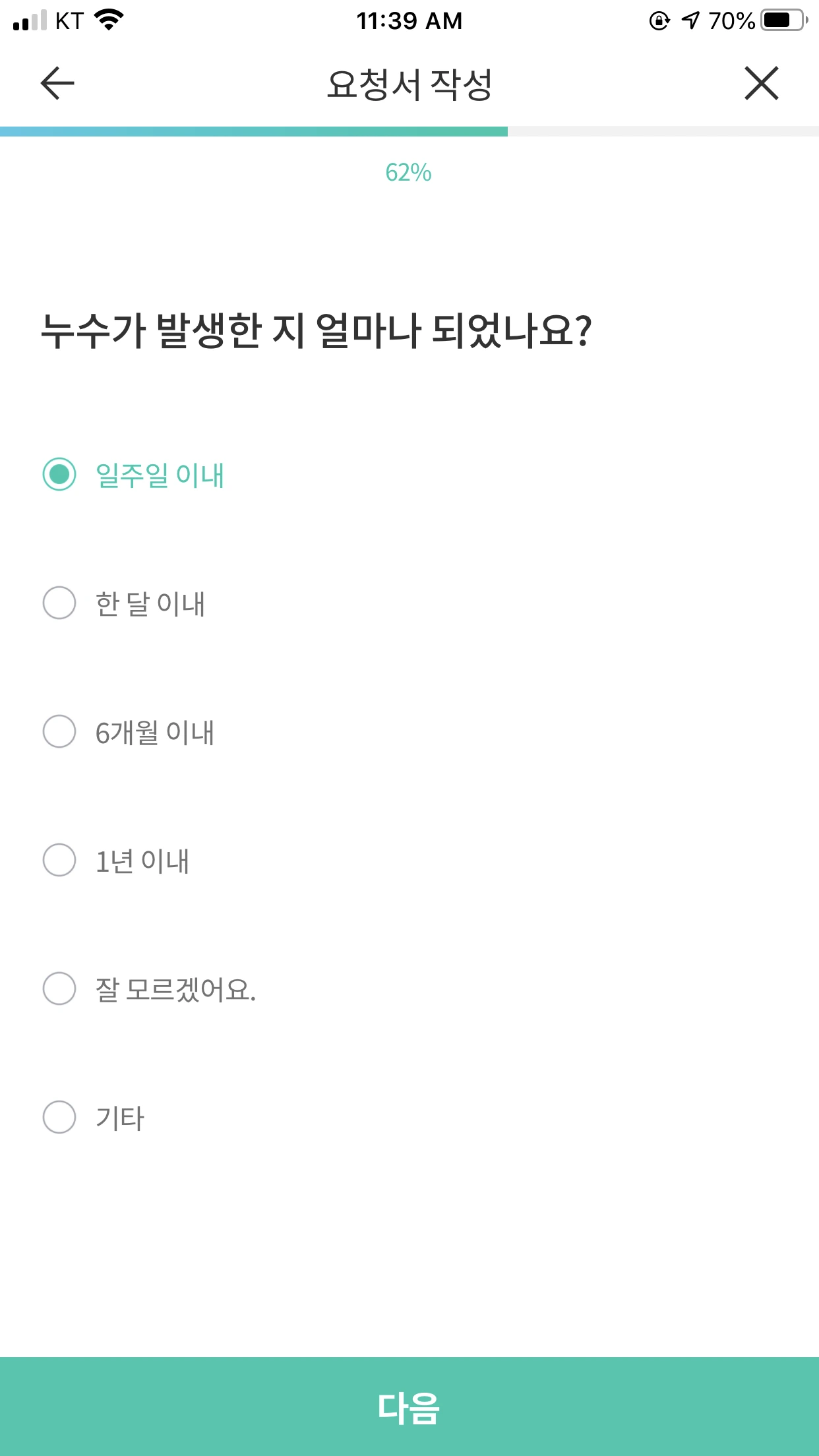Tap the 다음 button to continue
Screen dimensions: 819x1456
[409, 1407]
